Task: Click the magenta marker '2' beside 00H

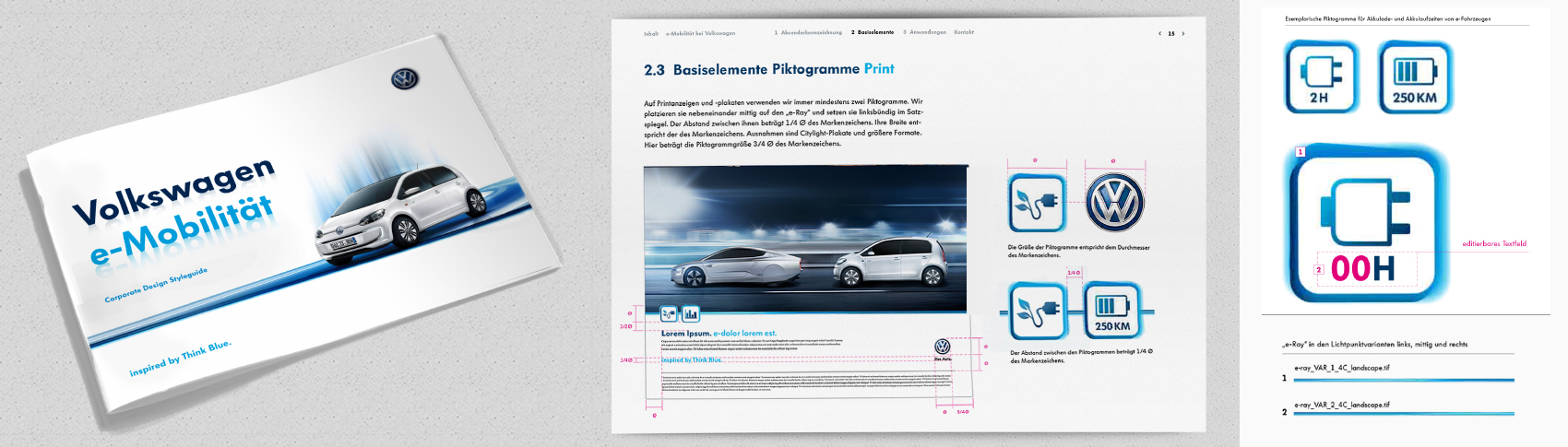Action: [1319, 270]
